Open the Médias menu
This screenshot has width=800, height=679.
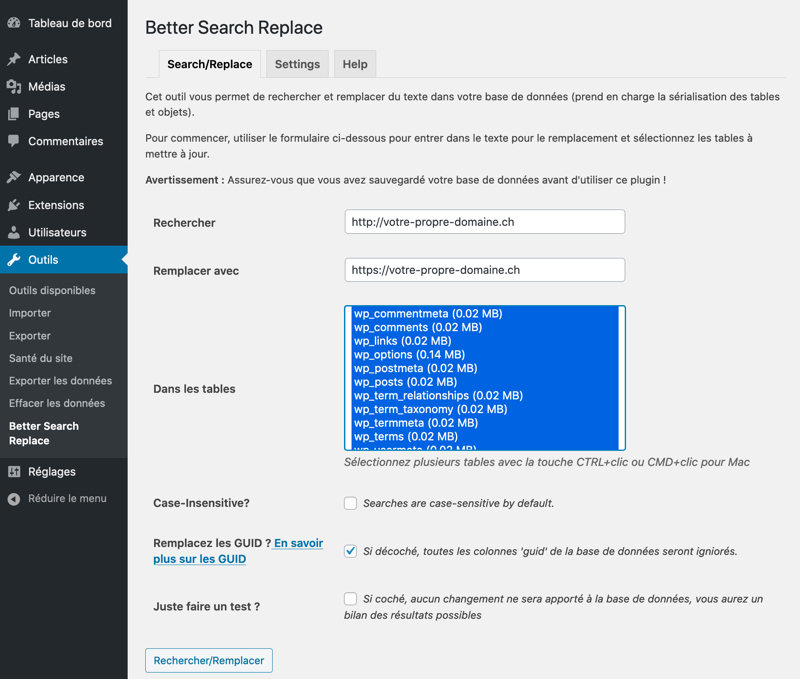click(x=64, y=87)
